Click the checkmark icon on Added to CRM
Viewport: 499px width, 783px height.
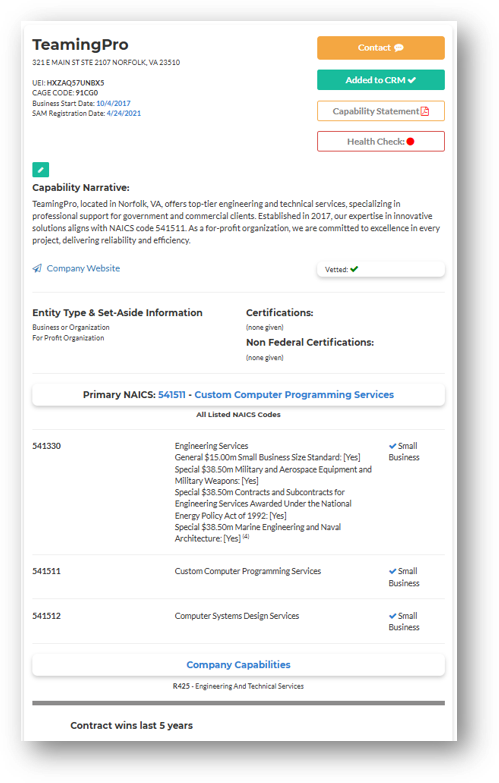(412, 80)
